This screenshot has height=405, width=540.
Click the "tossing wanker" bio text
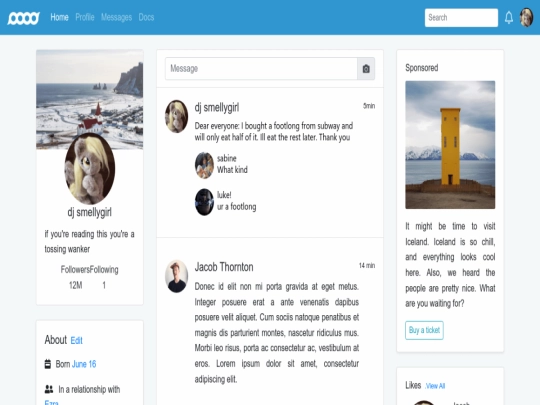point(67,249)
